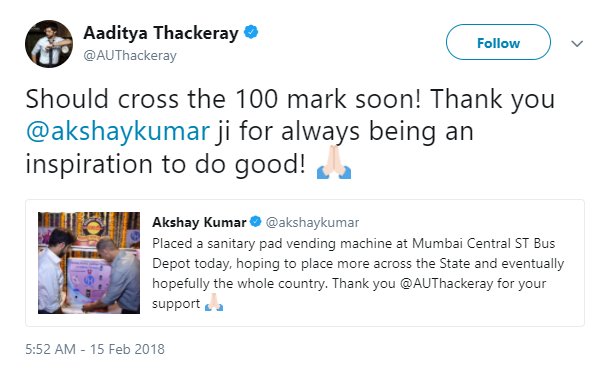Click @AUThackeray mention inside quoted tweet text

click(446, 283)
